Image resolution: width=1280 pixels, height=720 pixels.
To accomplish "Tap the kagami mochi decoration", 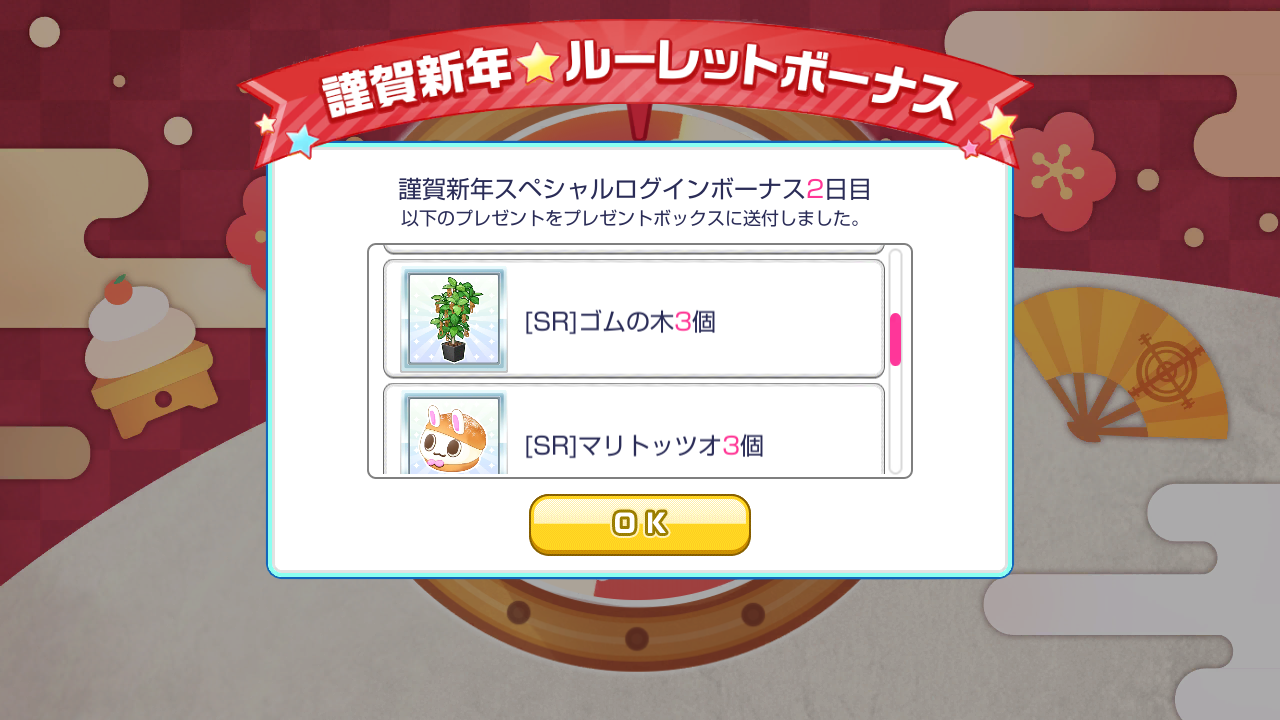I will click(x=150, y=355).
